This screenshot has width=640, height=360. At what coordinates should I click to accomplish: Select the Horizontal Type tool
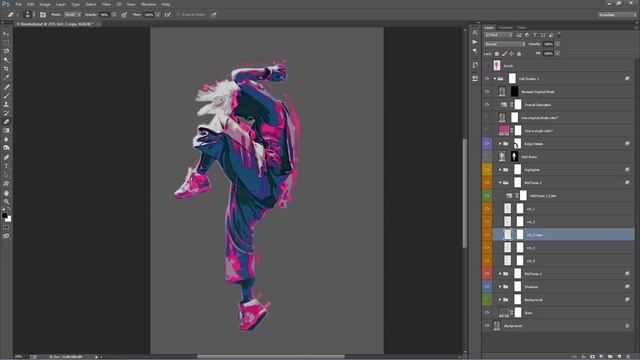pos(6,166)
